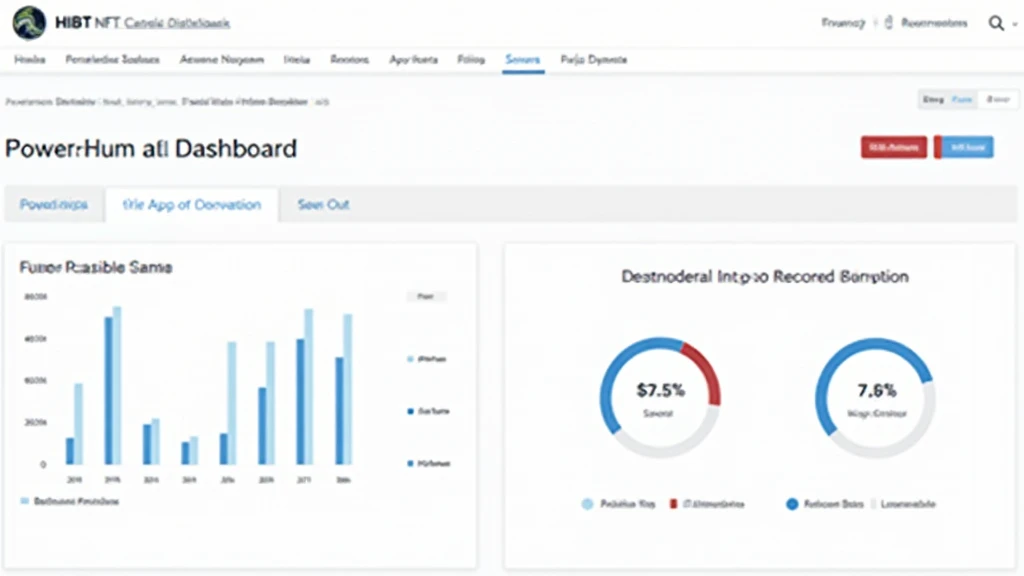Click the red square legend marker under left donut
Screen dimensions: 1024x576
tap(673, 505)
